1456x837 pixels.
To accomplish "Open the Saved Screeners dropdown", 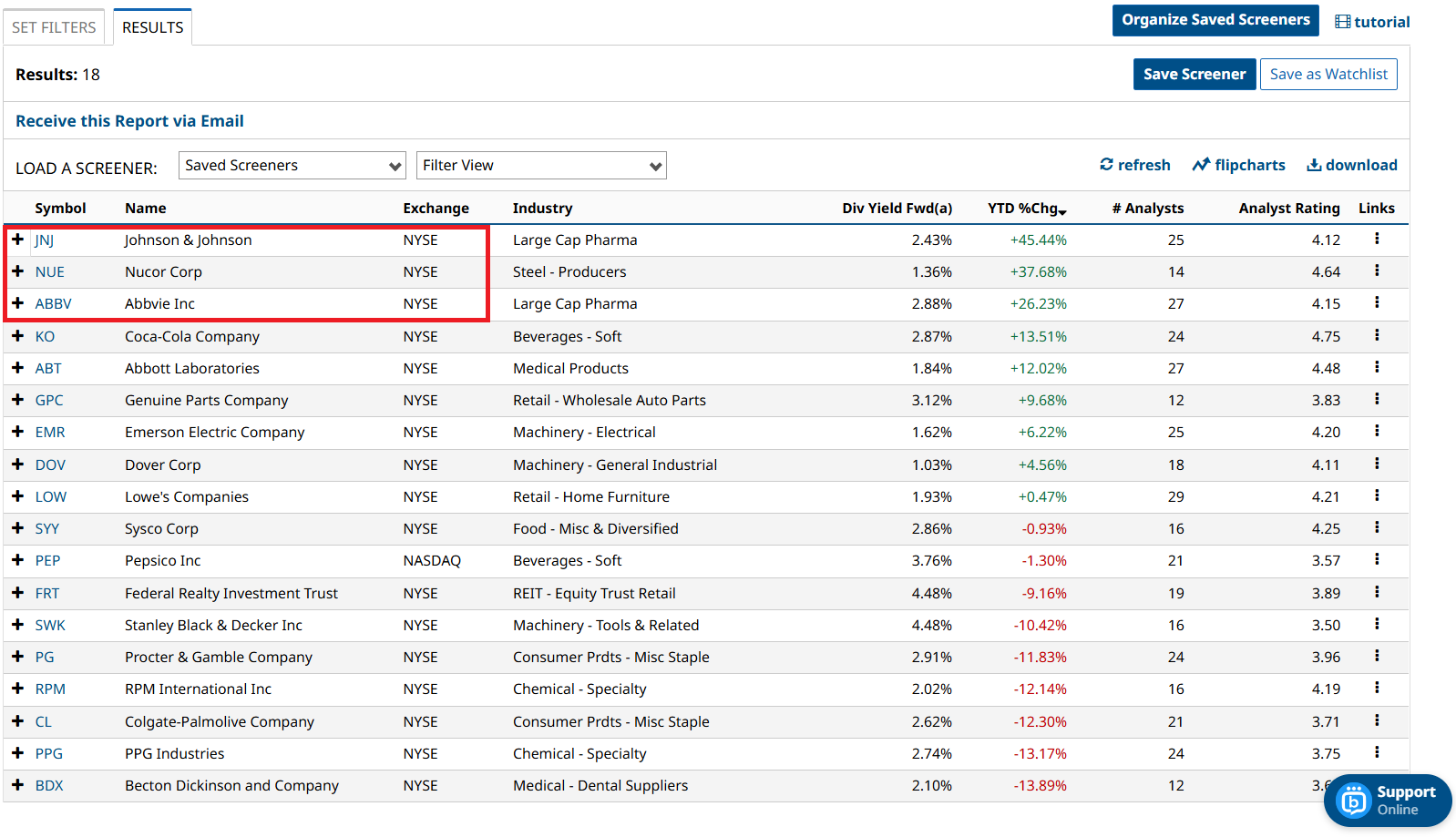I will (x=292, y=166).
